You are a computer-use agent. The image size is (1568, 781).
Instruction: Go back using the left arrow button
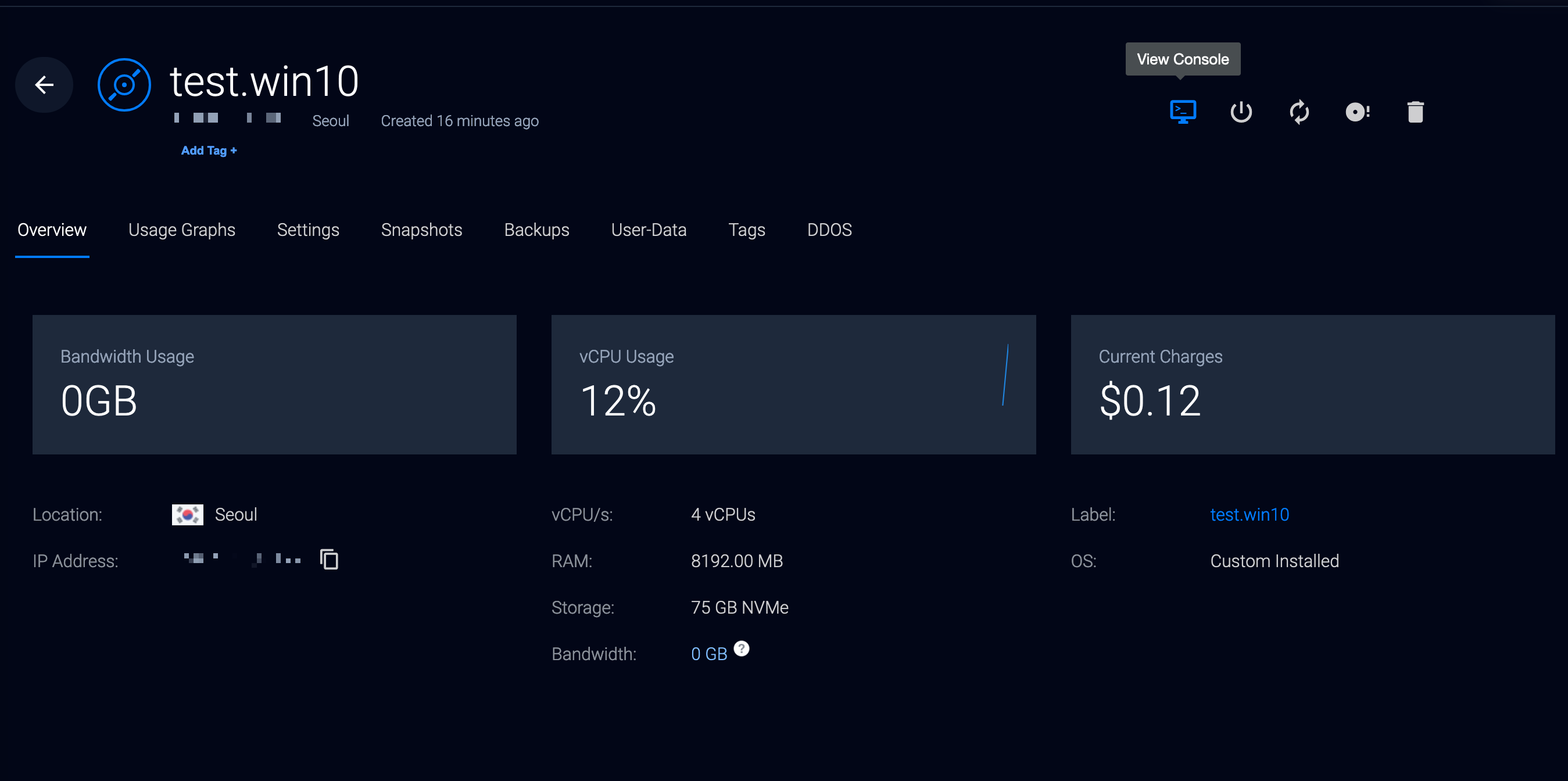pos(44,85)
